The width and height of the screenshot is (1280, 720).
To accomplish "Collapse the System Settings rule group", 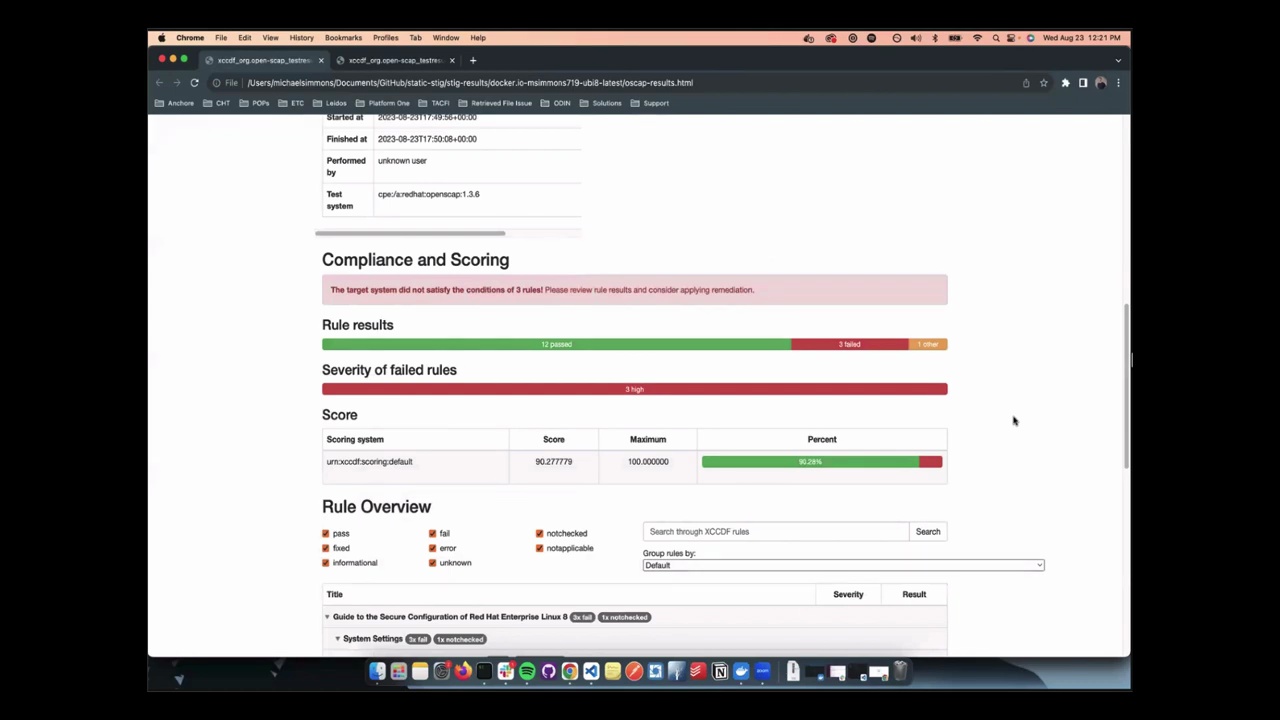I will 337,639.
